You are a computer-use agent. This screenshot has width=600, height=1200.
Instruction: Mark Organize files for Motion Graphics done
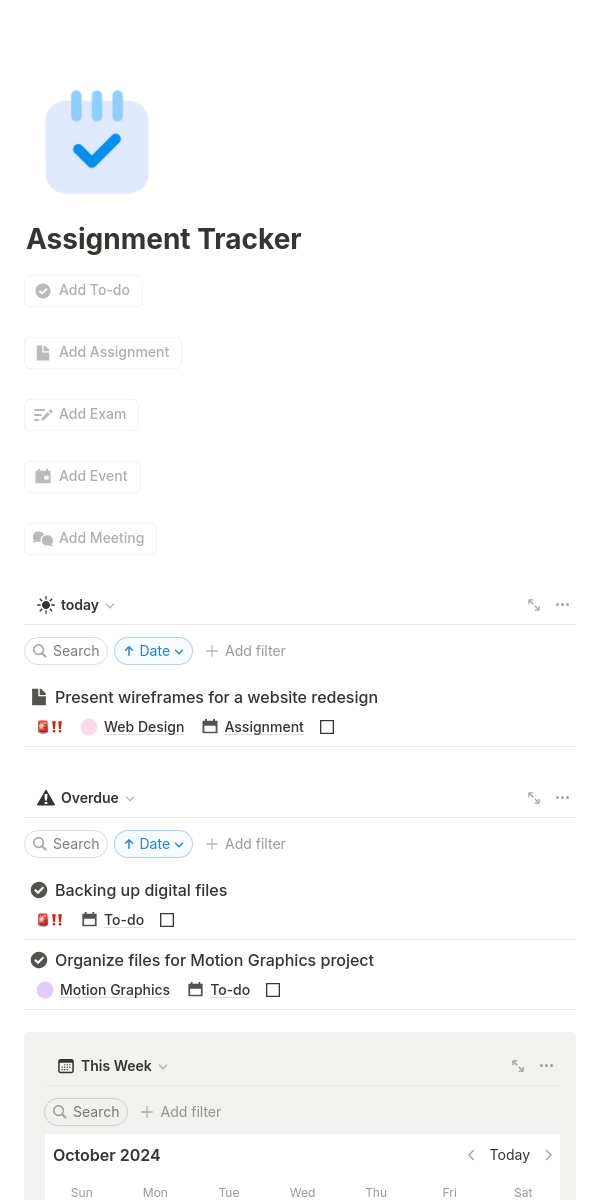[273, 990]
